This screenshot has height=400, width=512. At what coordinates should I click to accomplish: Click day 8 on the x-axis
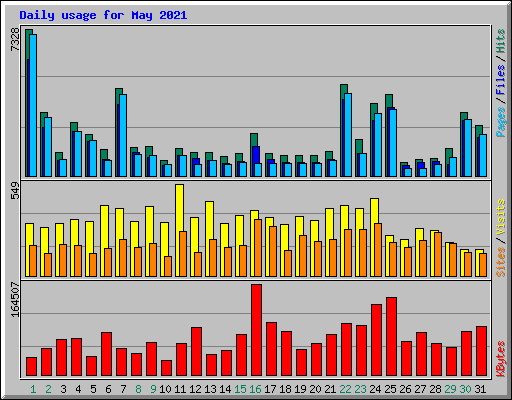(138, 389)
